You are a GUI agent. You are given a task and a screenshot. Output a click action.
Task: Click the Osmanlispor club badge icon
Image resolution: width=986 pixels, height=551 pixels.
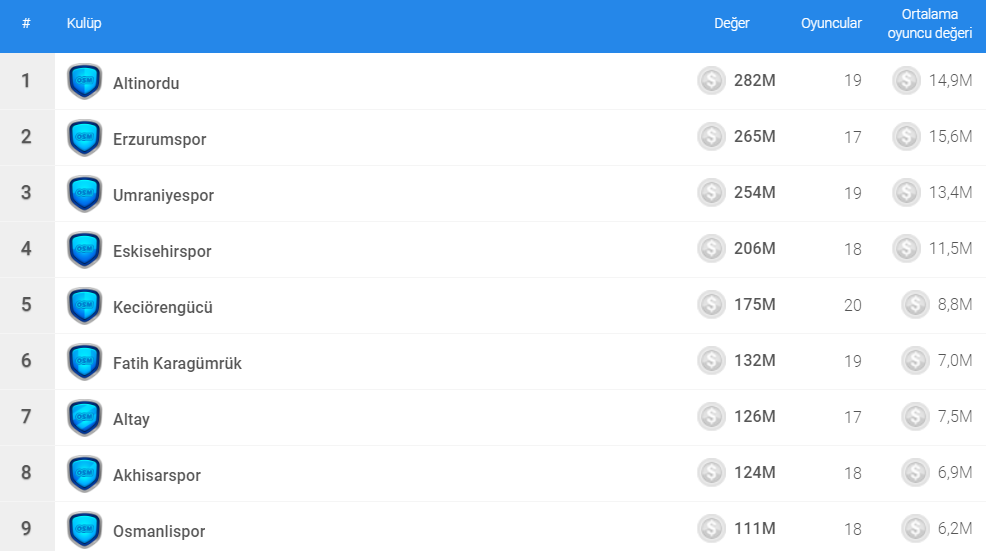(84, 530)
